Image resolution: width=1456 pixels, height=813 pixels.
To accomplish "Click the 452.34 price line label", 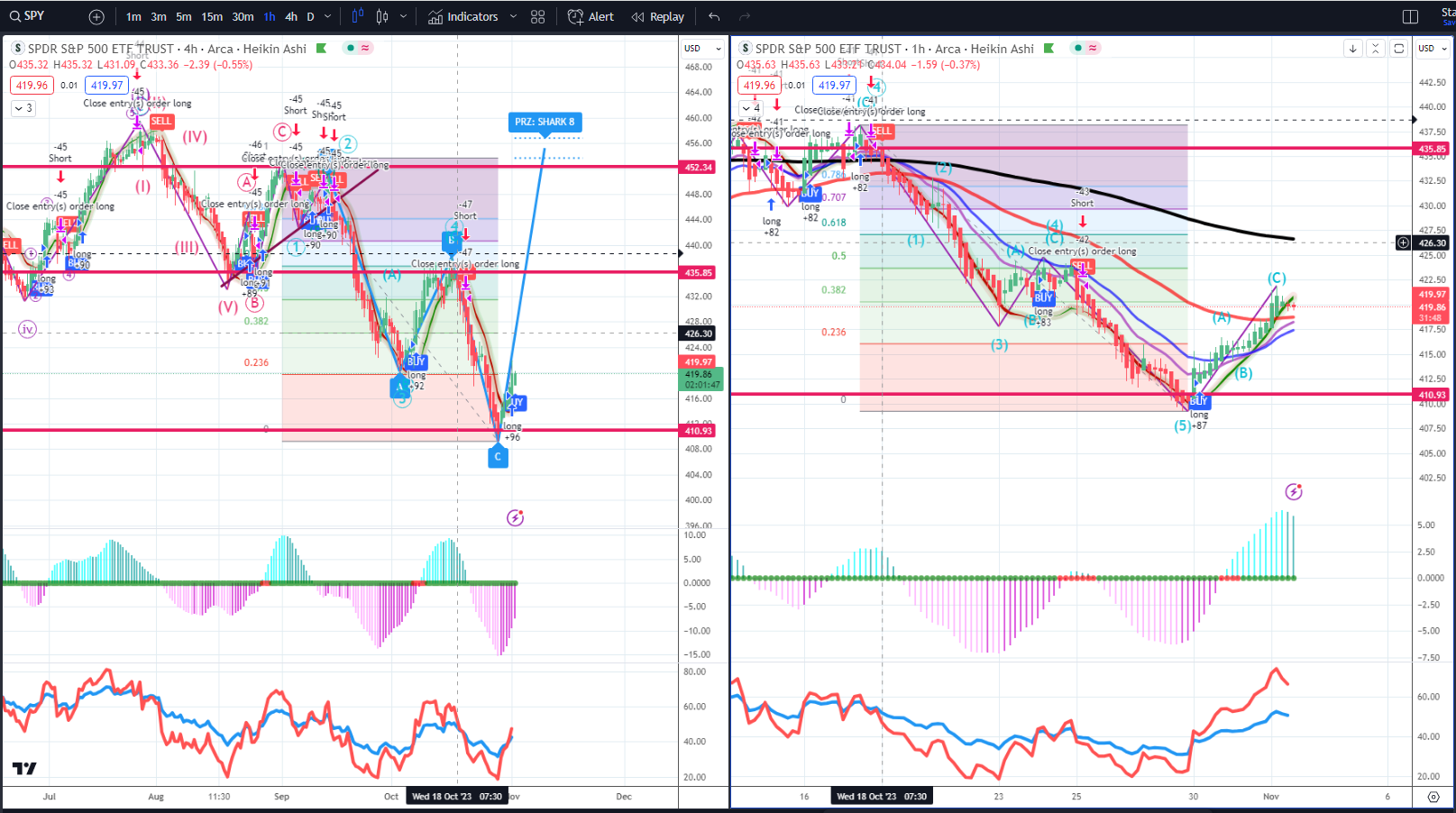I will (699, 167).
